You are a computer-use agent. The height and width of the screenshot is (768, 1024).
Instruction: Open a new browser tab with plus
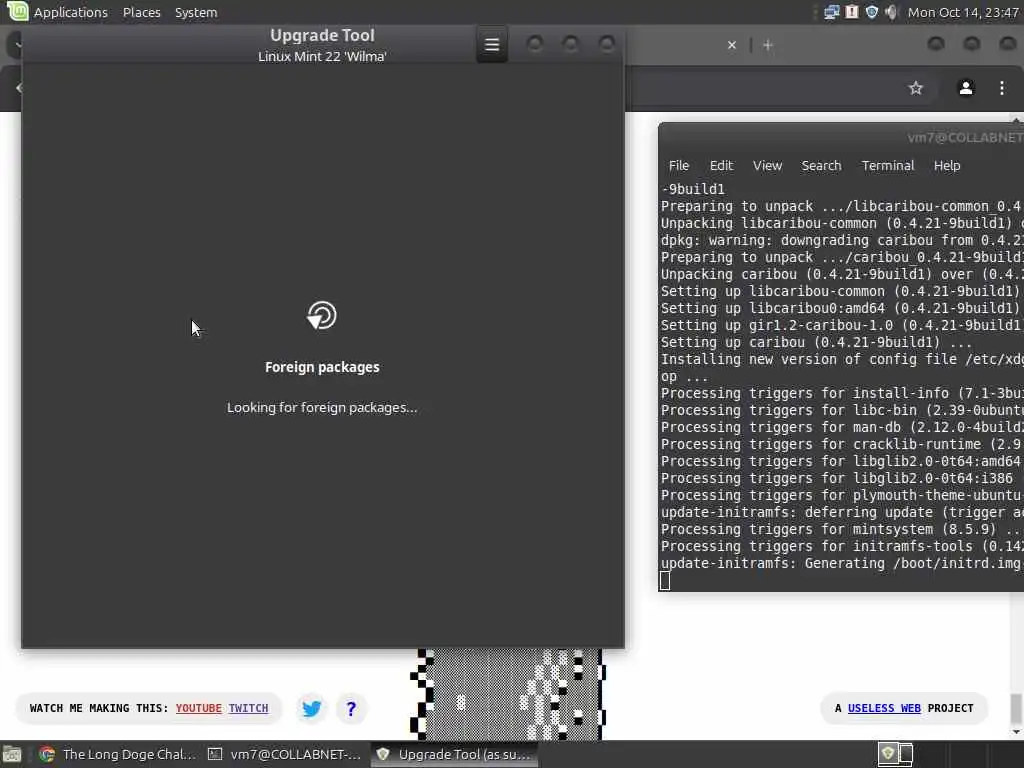point(768,45)
